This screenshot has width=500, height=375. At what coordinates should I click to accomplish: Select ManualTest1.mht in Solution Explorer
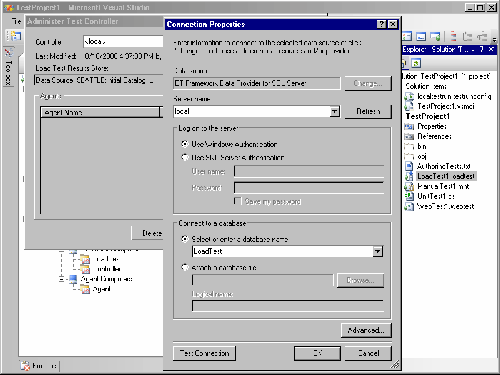pyautogui.click(x=443, y=186)
